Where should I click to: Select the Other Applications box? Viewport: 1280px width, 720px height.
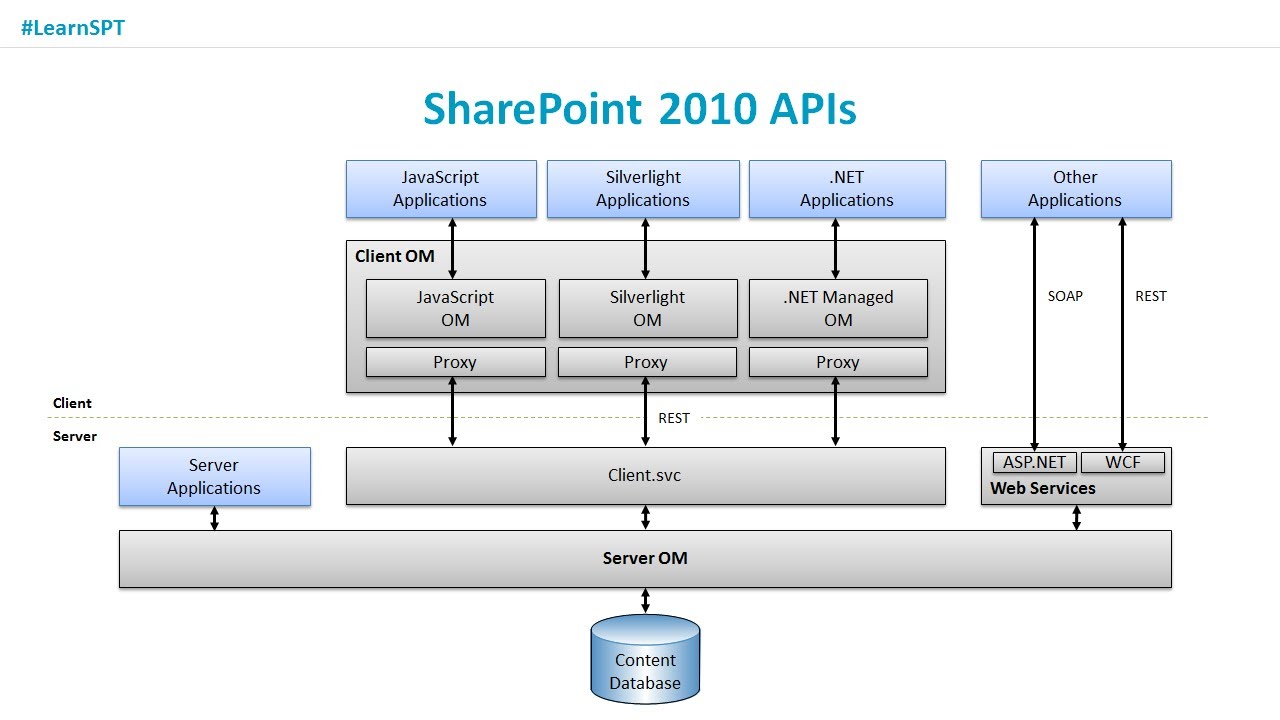tap(1076, 189)
